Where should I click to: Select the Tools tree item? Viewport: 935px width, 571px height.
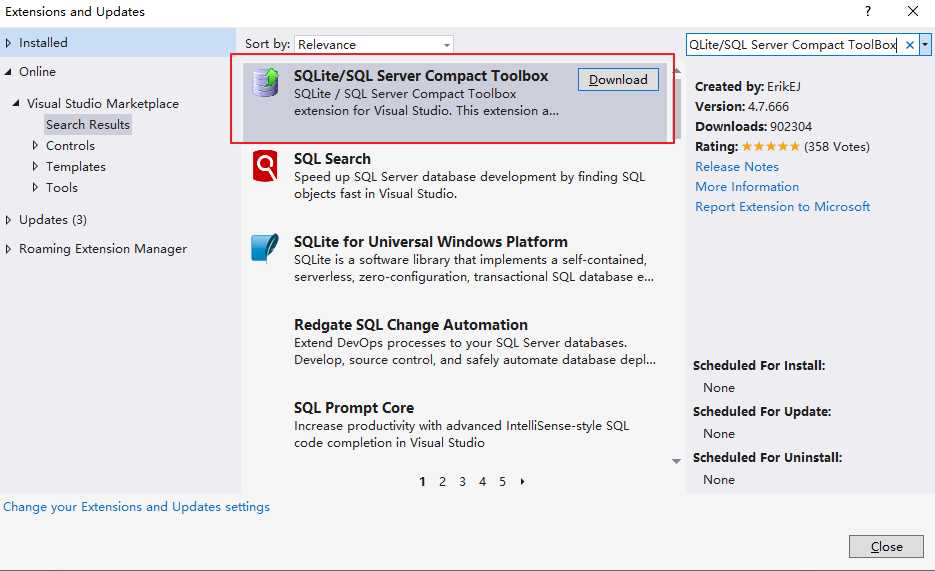[x=62, y=187]
